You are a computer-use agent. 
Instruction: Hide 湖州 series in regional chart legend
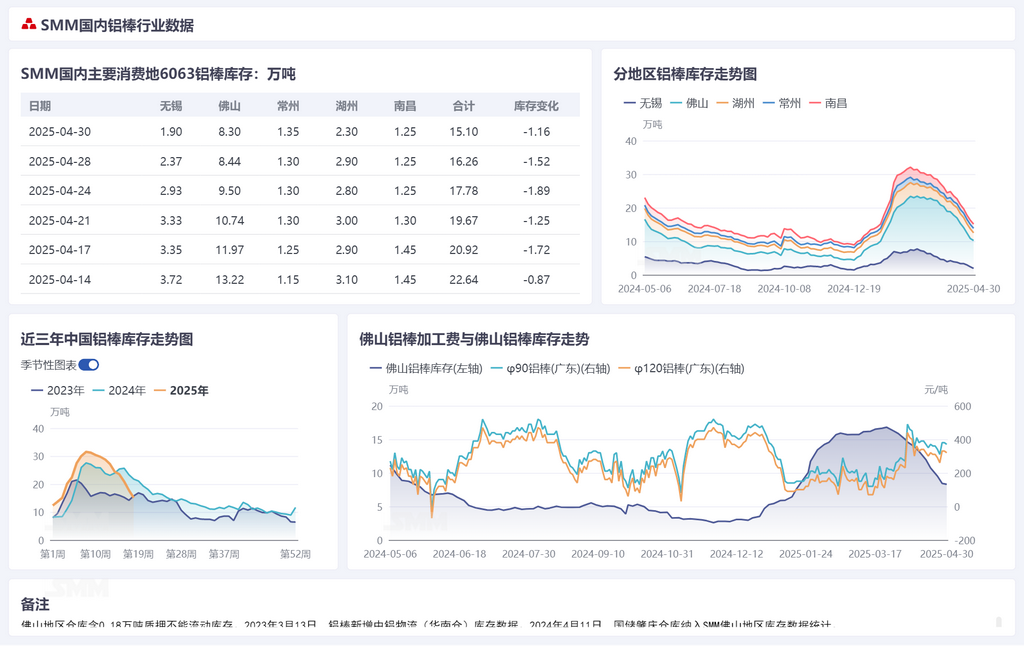736,103
